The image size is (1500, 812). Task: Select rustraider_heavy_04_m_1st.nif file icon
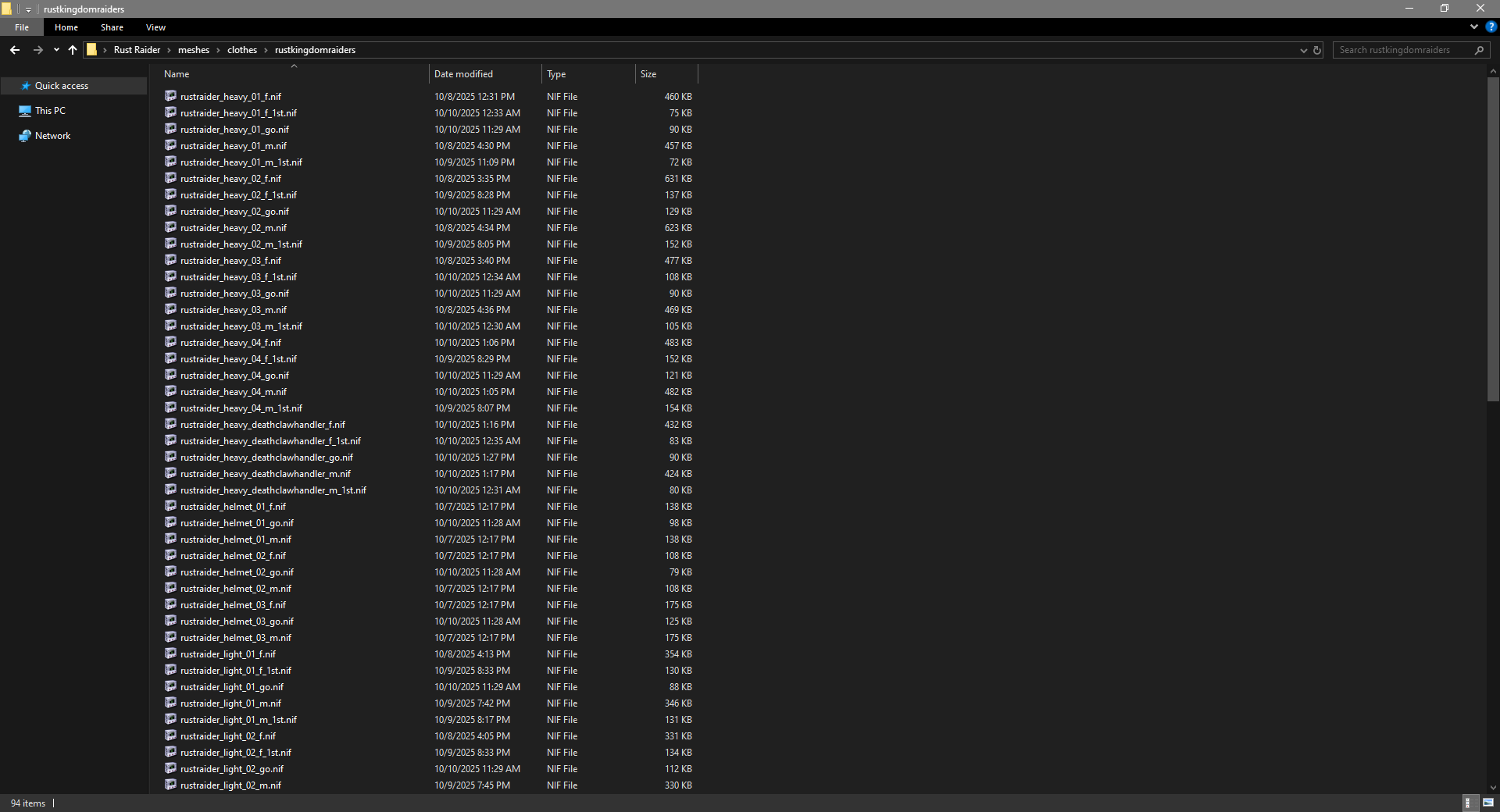click(x=170, y=408)
